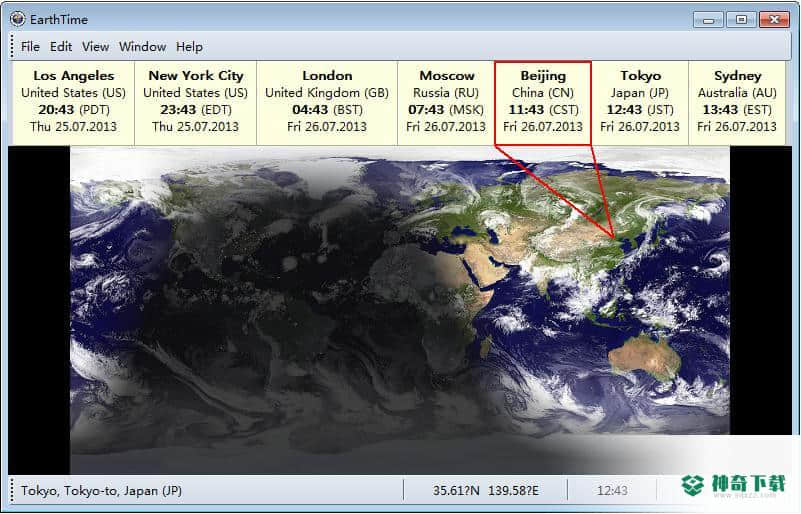
Task: Maximize the EarthTime window
Action: coord(741,20)
